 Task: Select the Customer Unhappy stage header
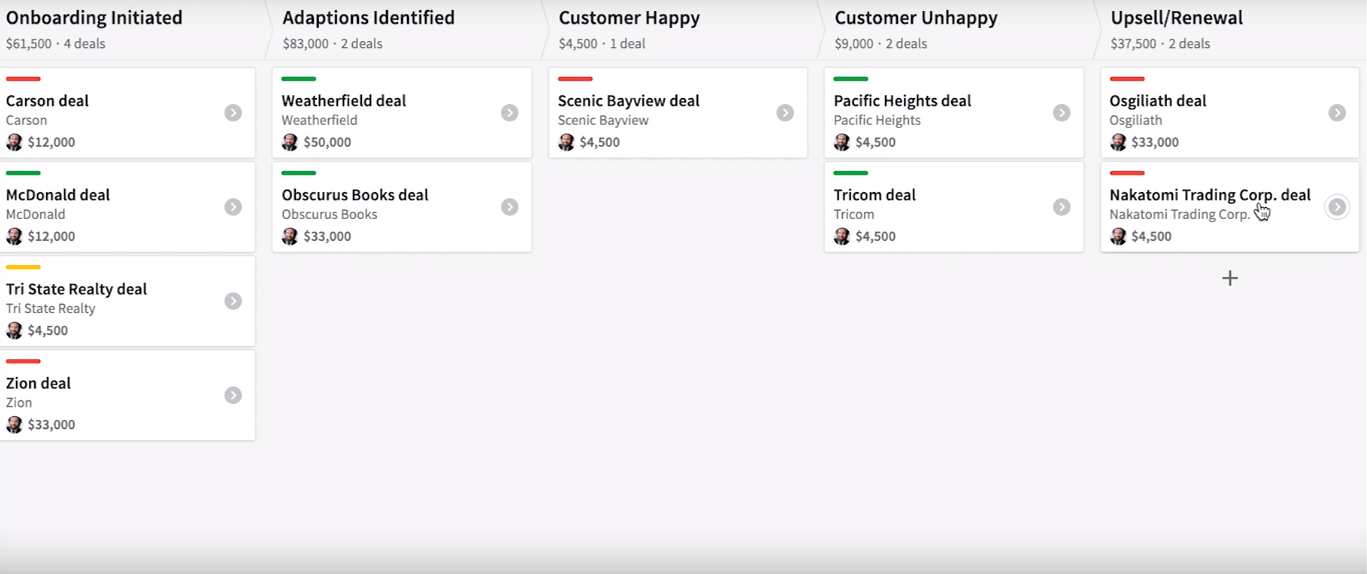click(x=915, y=18)
